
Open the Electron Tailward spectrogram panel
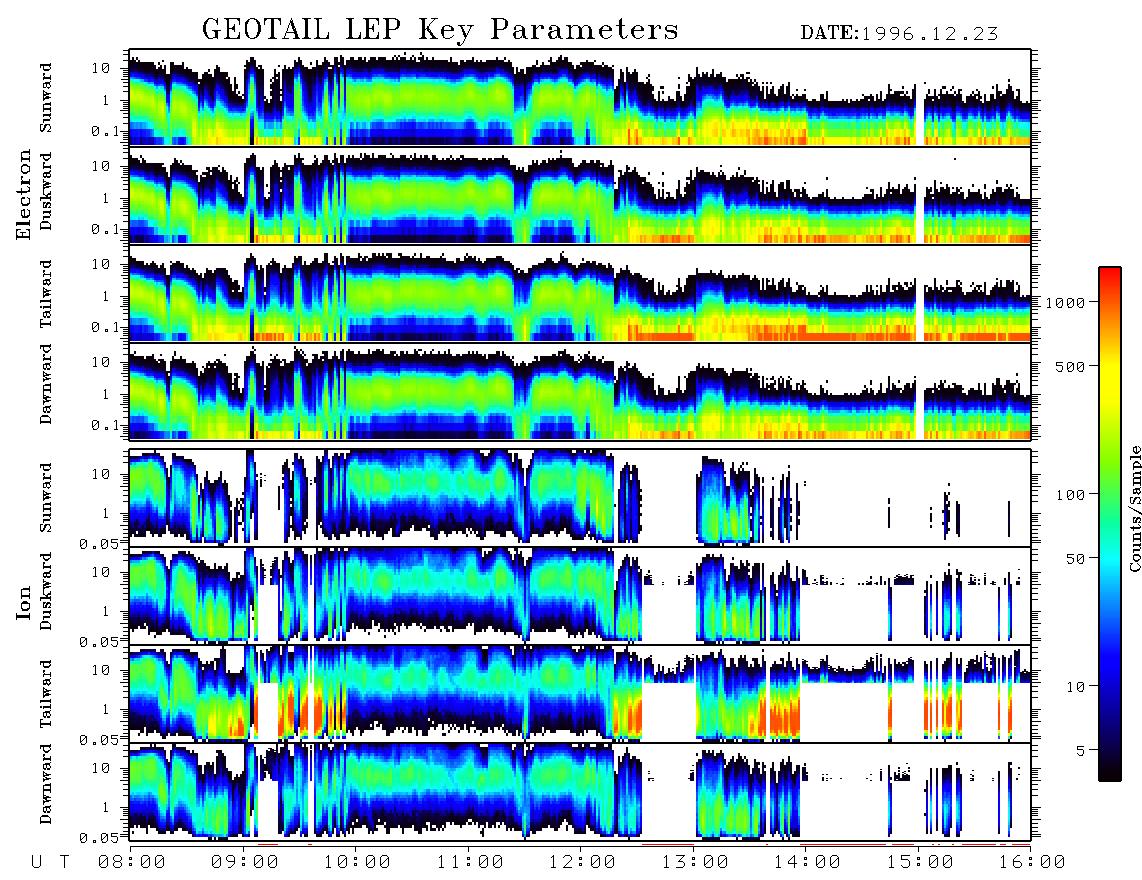(580, 294)
